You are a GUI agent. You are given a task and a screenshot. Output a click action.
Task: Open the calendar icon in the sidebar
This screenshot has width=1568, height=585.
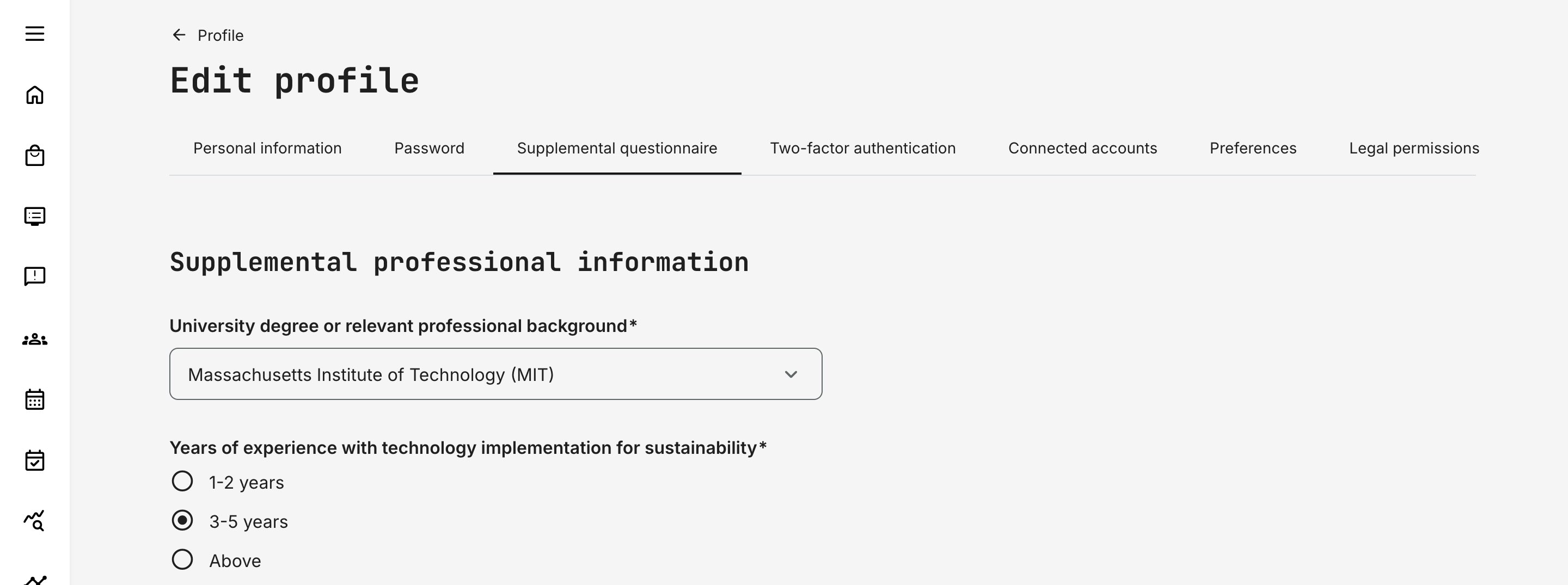tap(35, 399)
